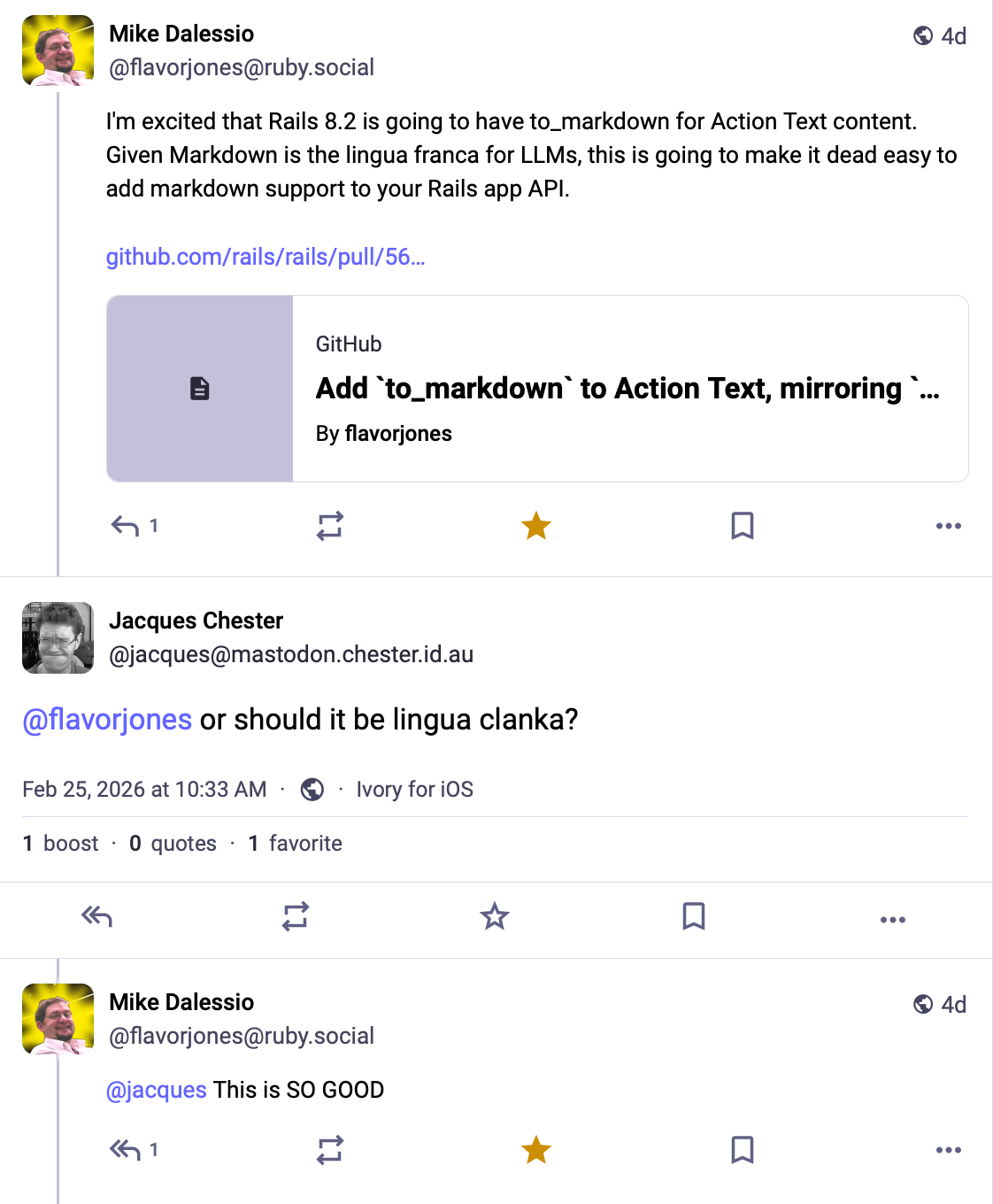Reply to Mike Dalessio's Rails 8.2 post
Image resolution: width=993 pixels, height=1204 pixels.
point(125,525)
